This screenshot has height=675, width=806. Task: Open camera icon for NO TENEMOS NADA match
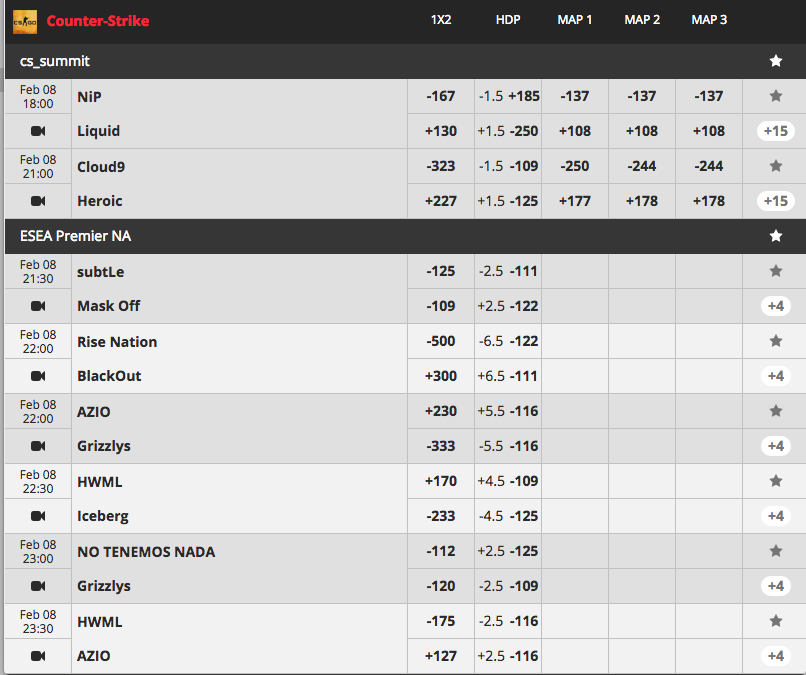(38, 586)
